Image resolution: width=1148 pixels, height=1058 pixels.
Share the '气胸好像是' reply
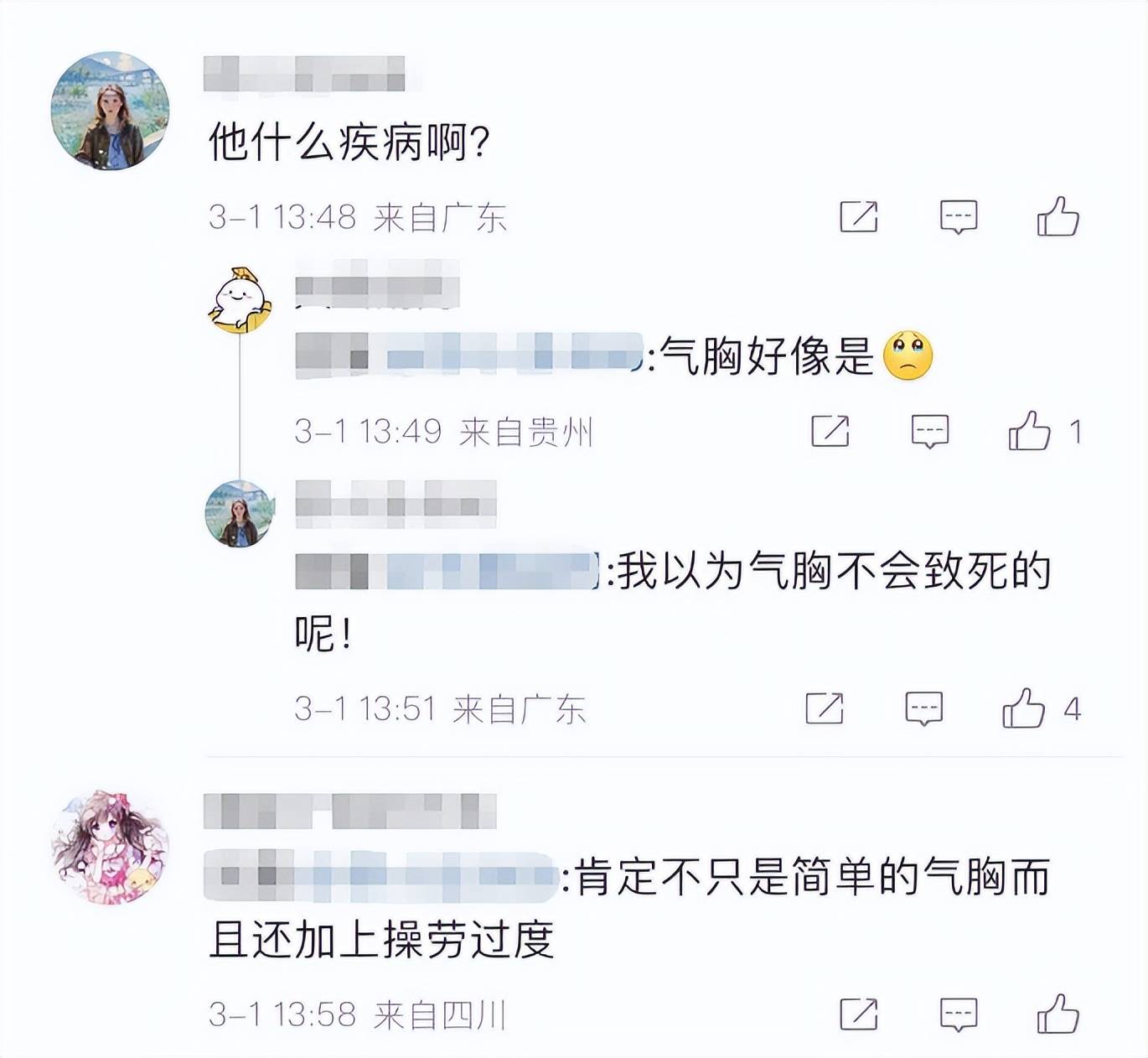click(x=830, y=431)
